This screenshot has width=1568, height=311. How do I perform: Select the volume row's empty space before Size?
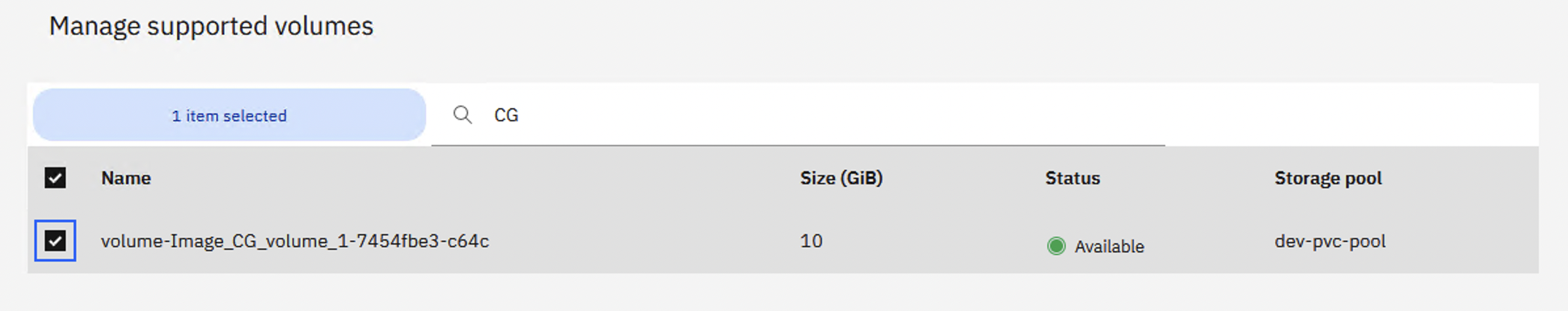(642, 241)
